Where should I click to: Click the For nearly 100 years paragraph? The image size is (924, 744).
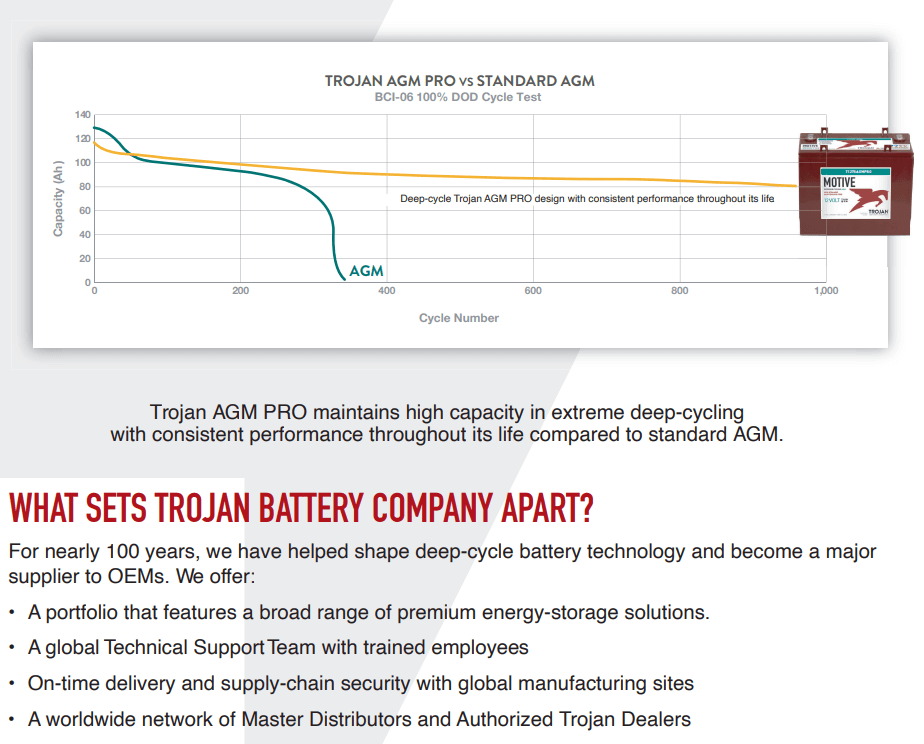(441, 564)
